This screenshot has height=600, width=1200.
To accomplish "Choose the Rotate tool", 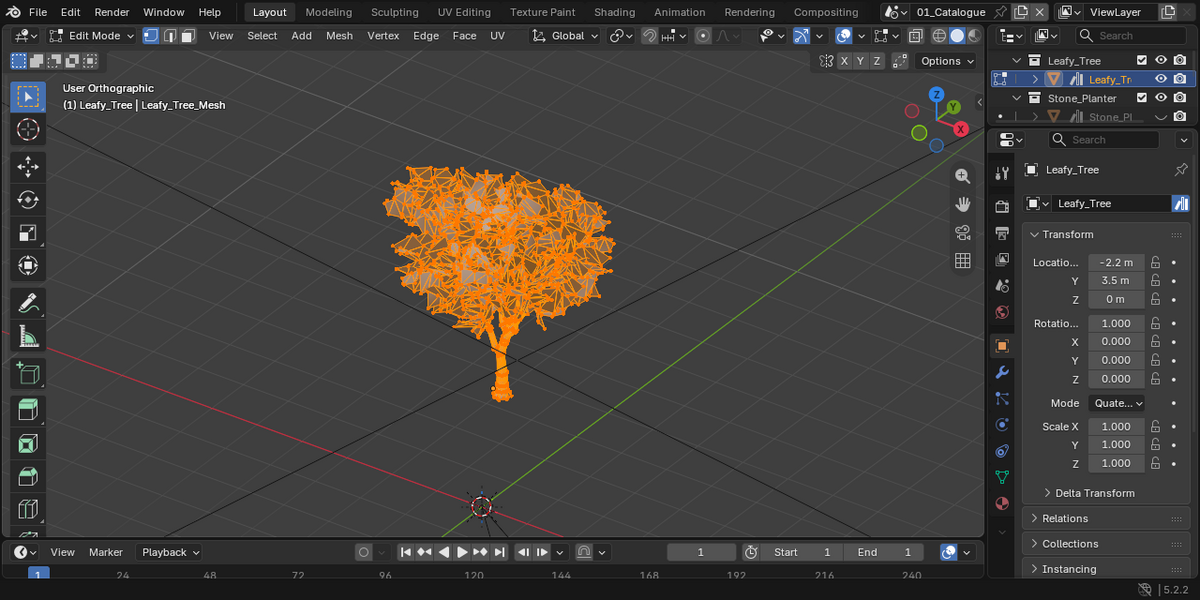I will 28,200.
